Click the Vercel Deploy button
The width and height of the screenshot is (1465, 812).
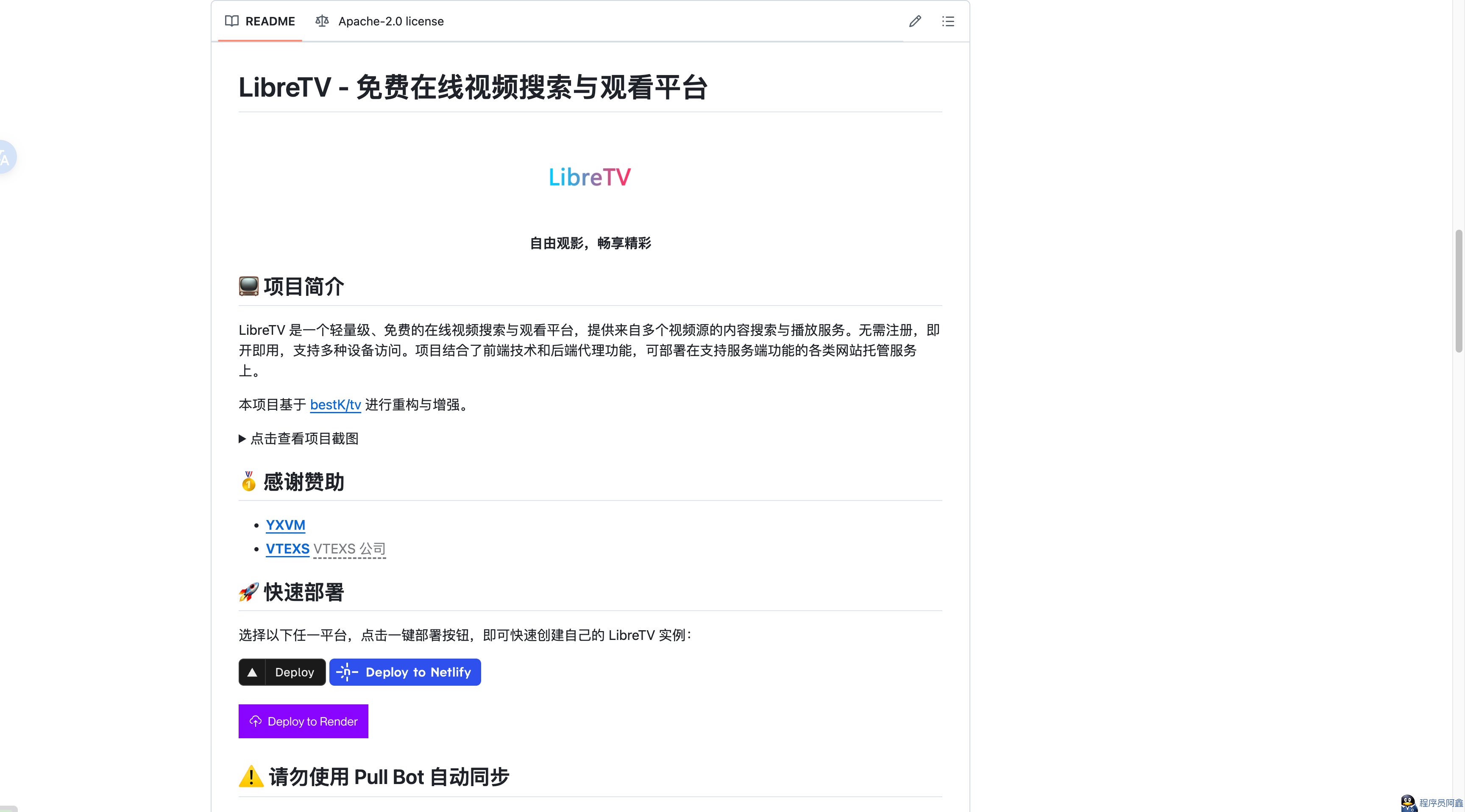[x=282, y=672]
